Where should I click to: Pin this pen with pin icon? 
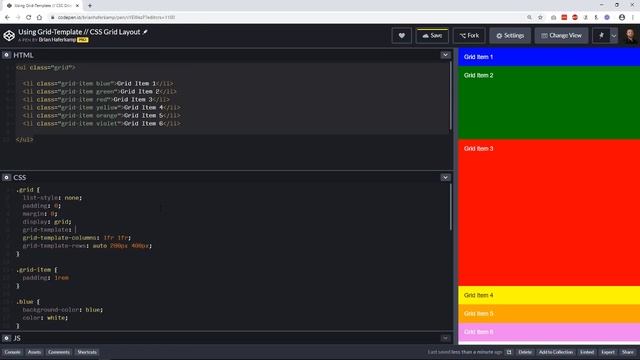(601, 36)
